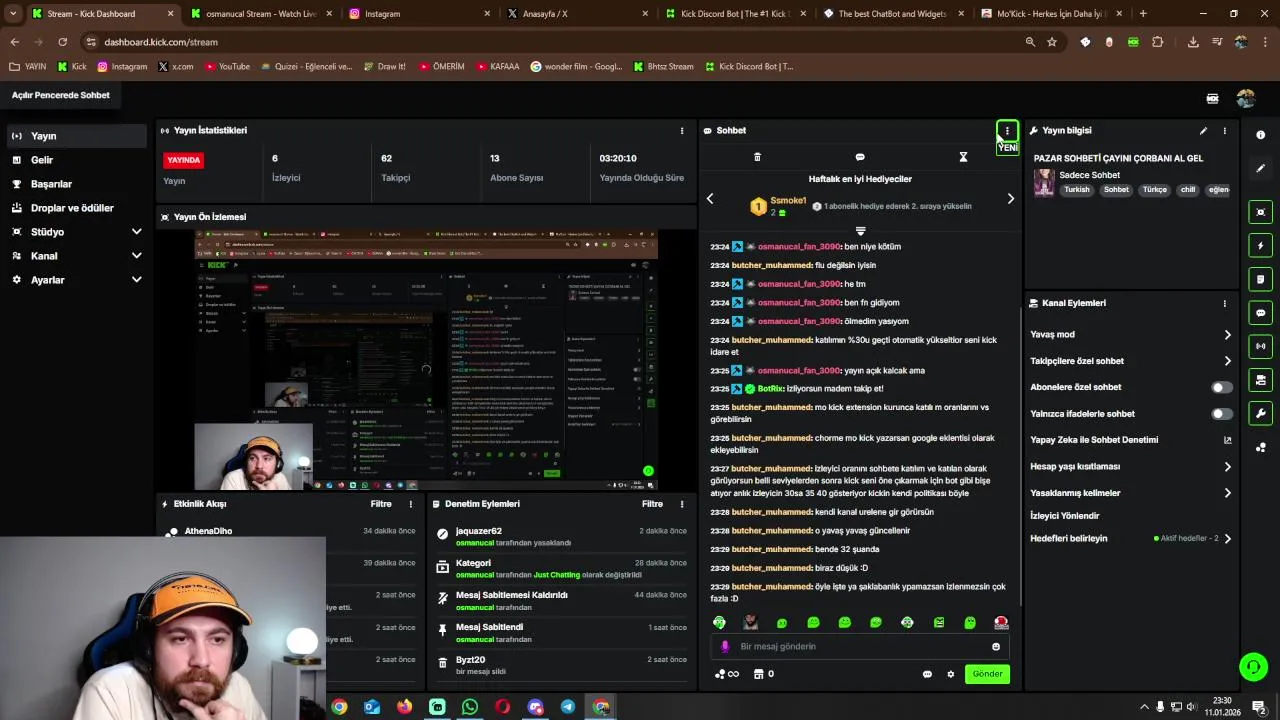Switch to osmanucal Stream browser tab
Image resolution: width=1280 pixels, height=720 pixels.
click(x=260, y=14)
